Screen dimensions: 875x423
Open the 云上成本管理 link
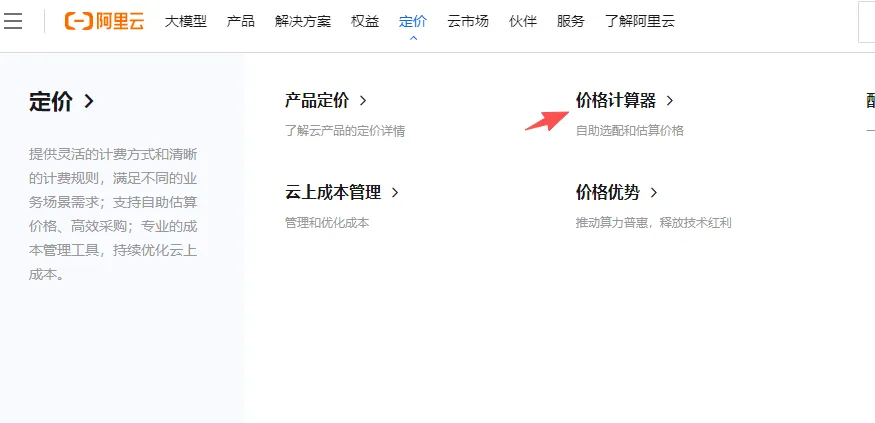coord(333,193)
